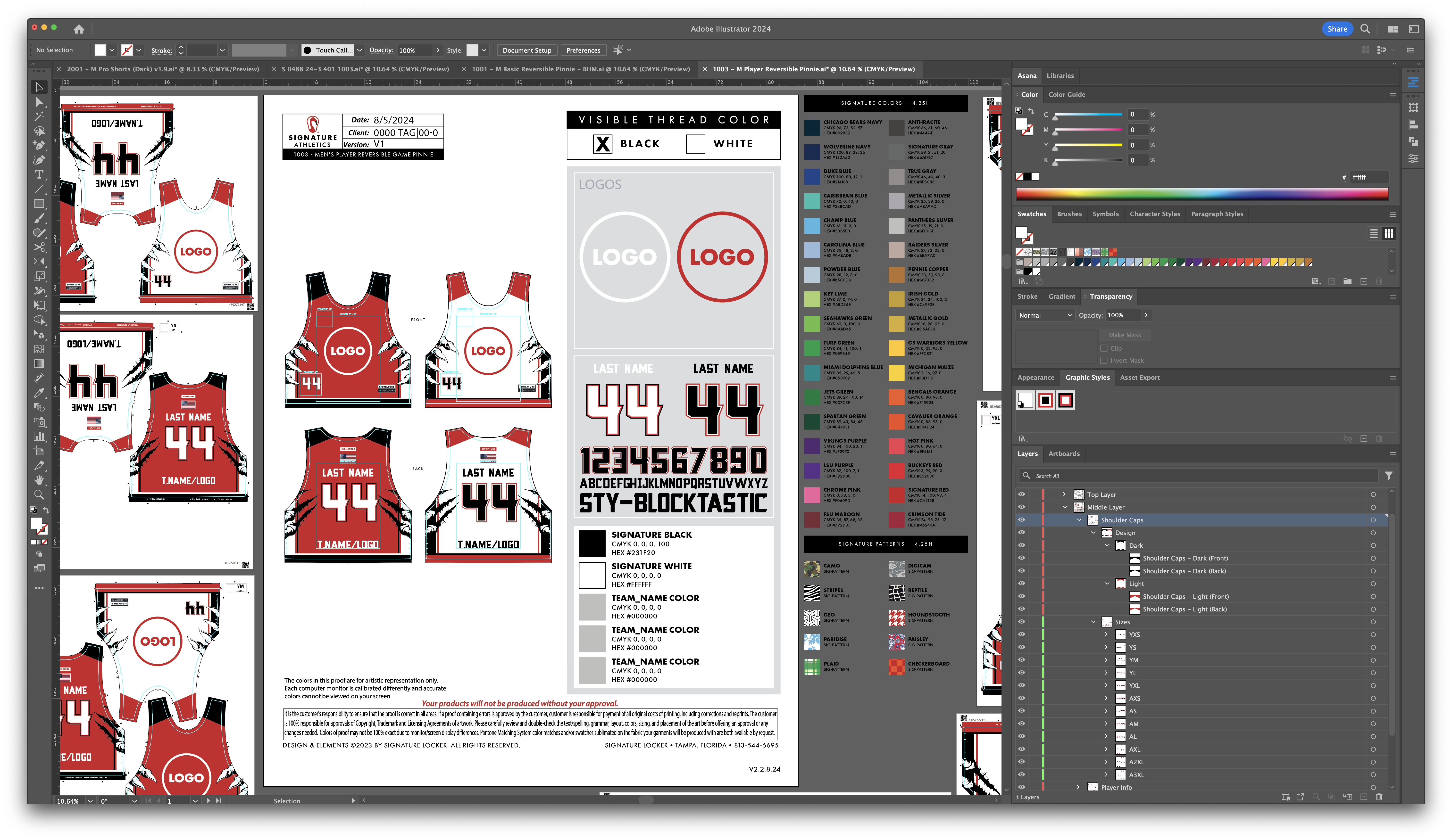Select the Scissors tool
Viewport: 1452px width, 840px height.
pyautogui.click(x=39, y=247)
